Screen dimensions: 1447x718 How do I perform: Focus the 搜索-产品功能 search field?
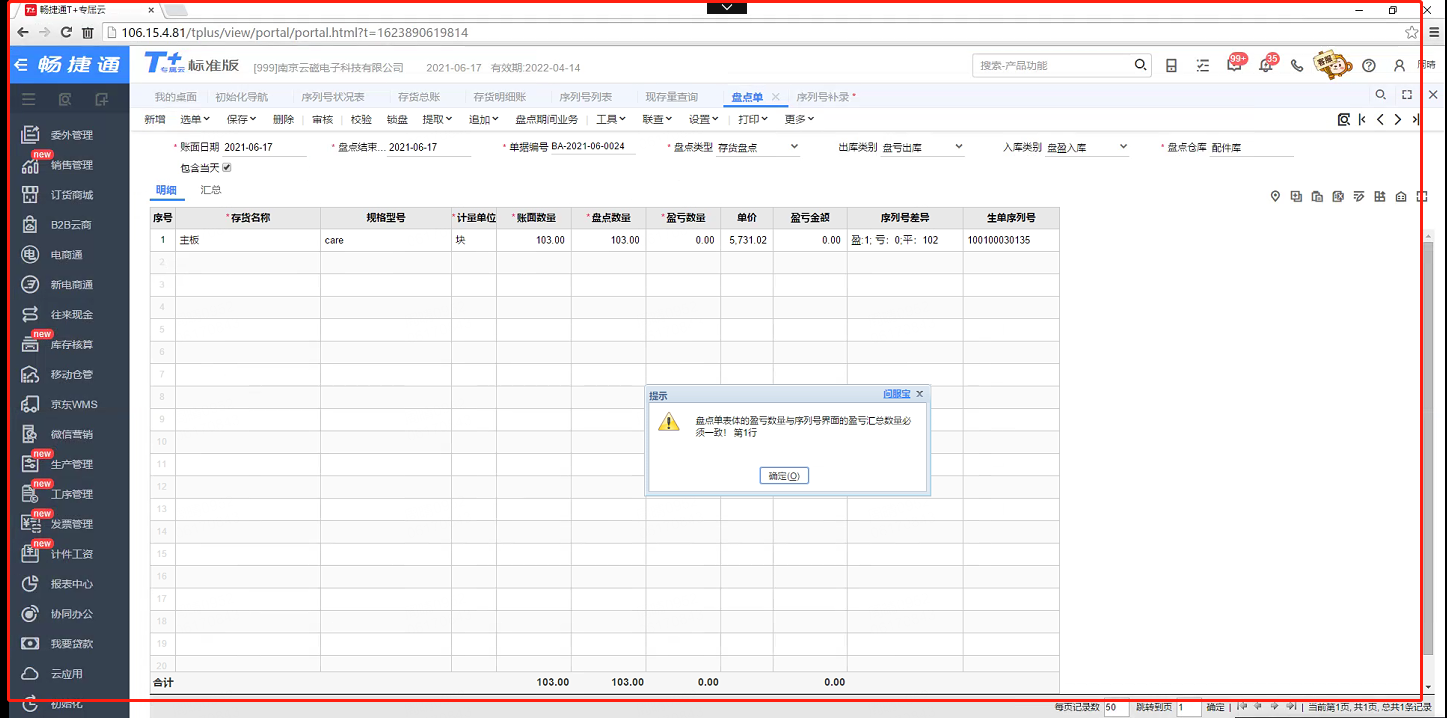coord(1053,65)
